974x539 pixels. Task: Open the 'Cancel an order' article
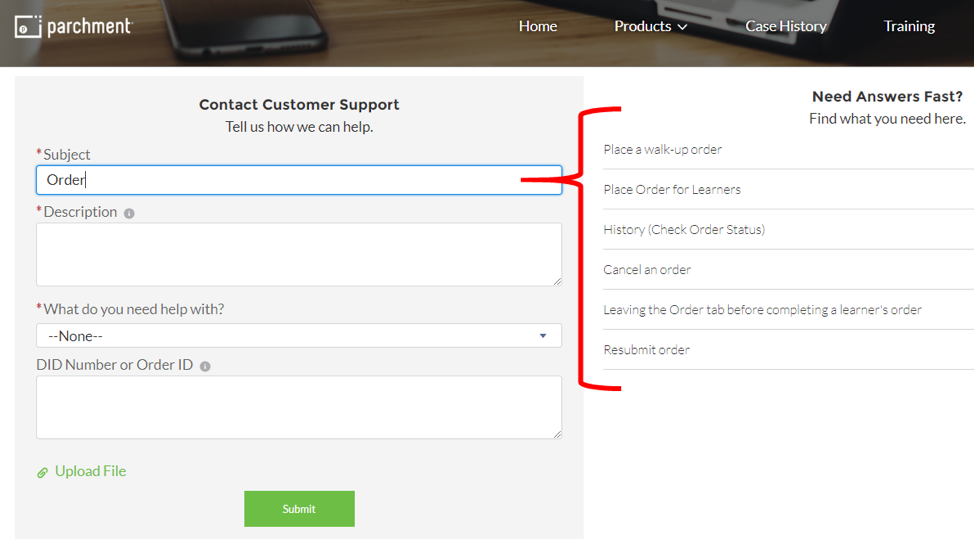pos(647,269)
